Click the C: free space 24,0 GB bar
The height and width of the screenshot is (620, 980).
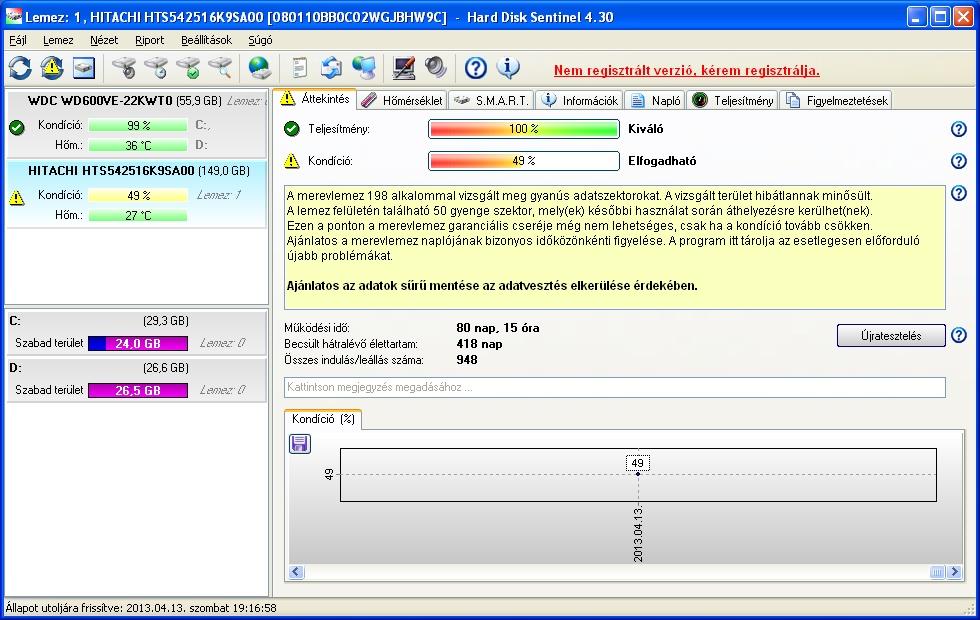[138, 343]
